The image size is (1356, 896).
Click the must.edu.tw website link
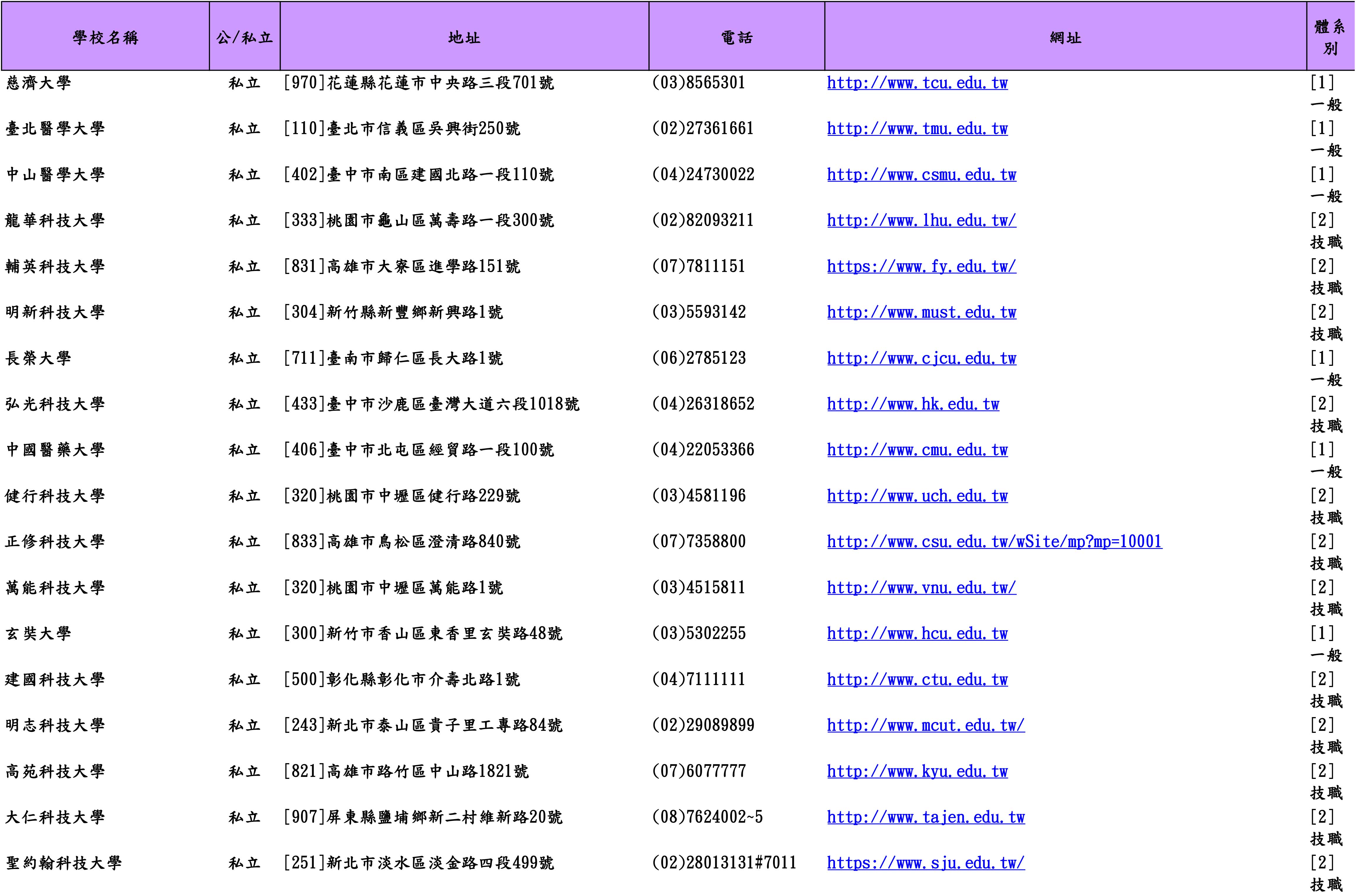click(921, 312)
